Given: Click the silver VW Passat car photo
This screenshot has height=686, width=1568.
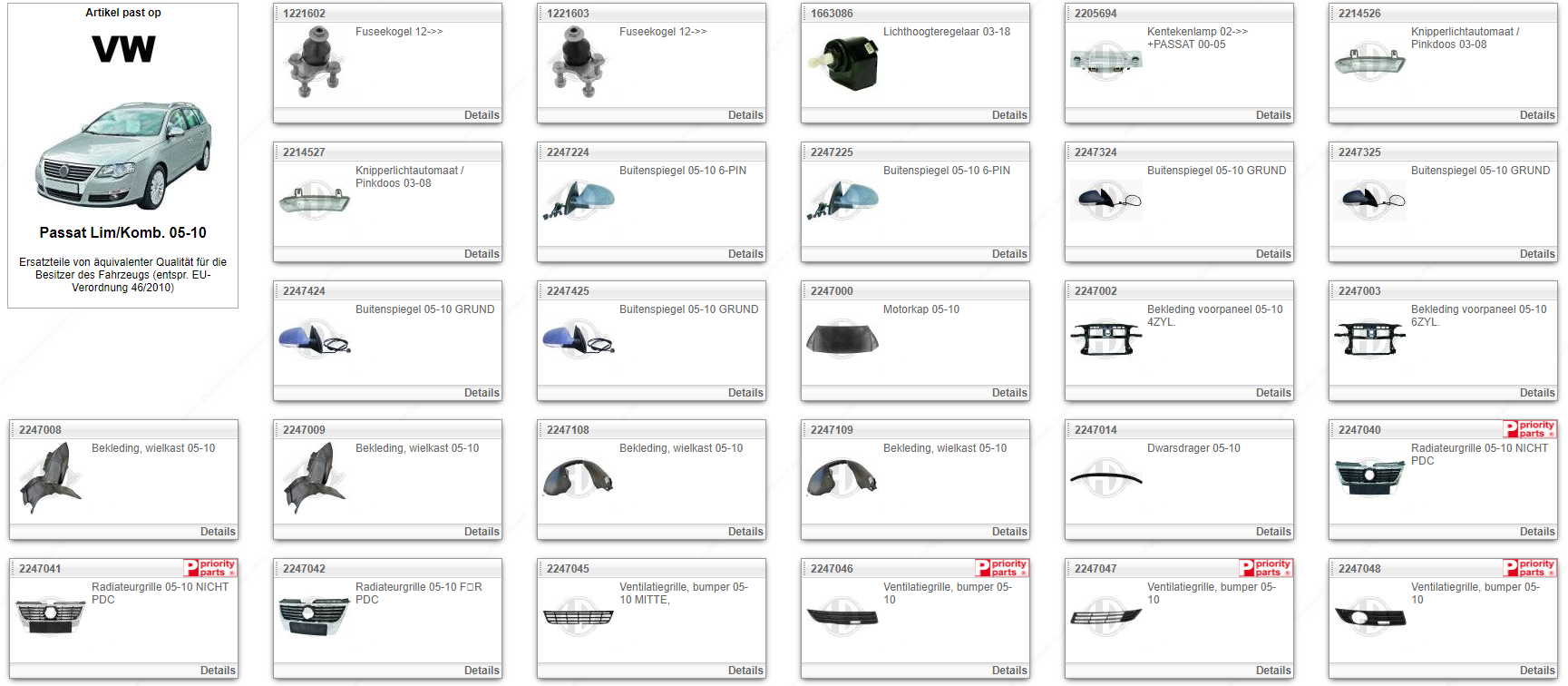Looking at the screenshot, I should pyautogui.click(x=123, y=155).
